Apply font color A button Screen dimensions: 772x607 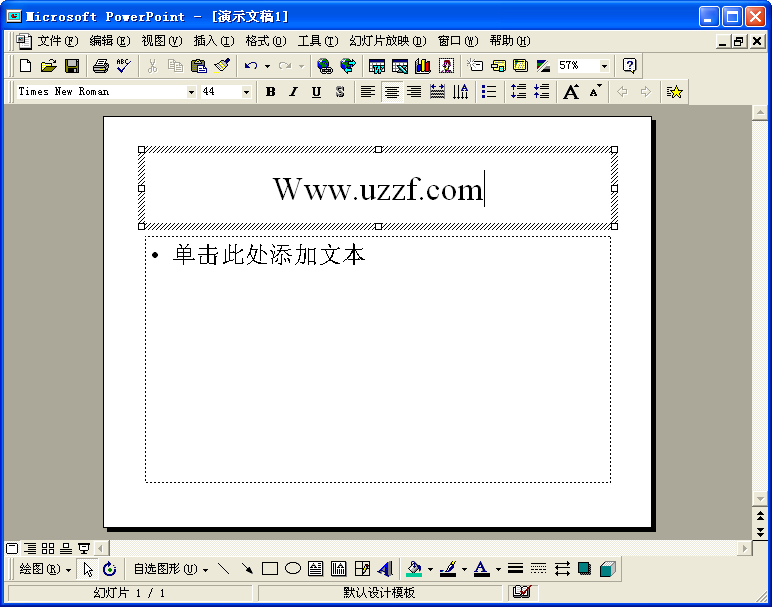pos(482,569)
